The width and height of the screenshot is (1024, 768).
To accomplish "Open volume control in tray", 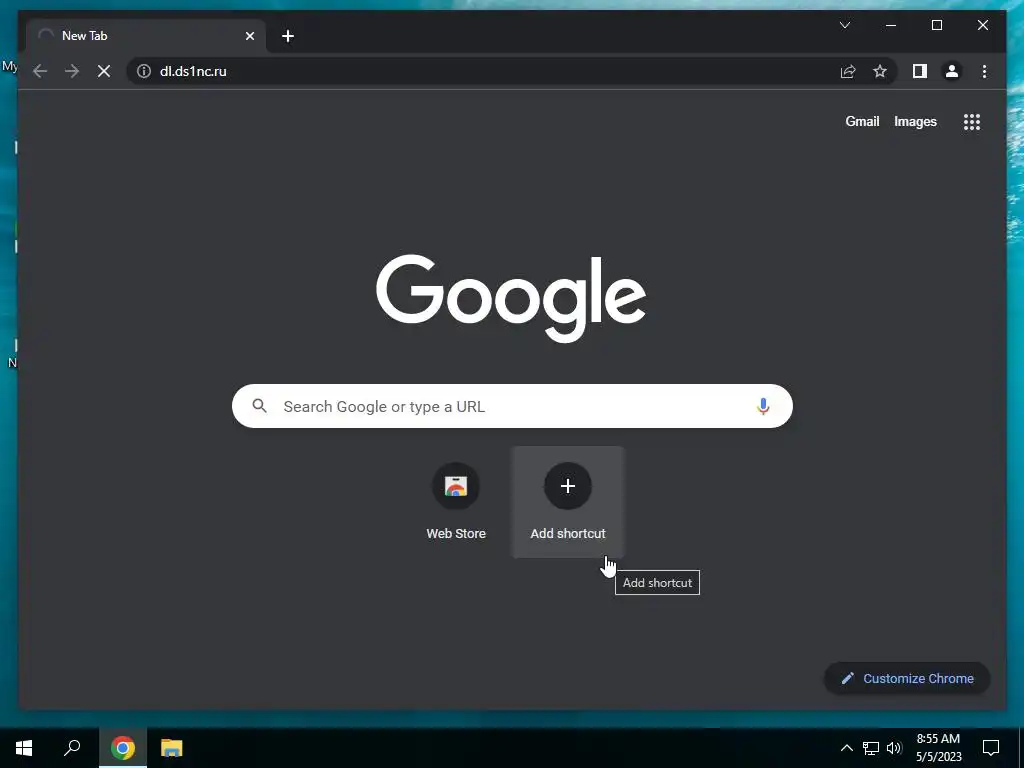I will tap(894, 748).
